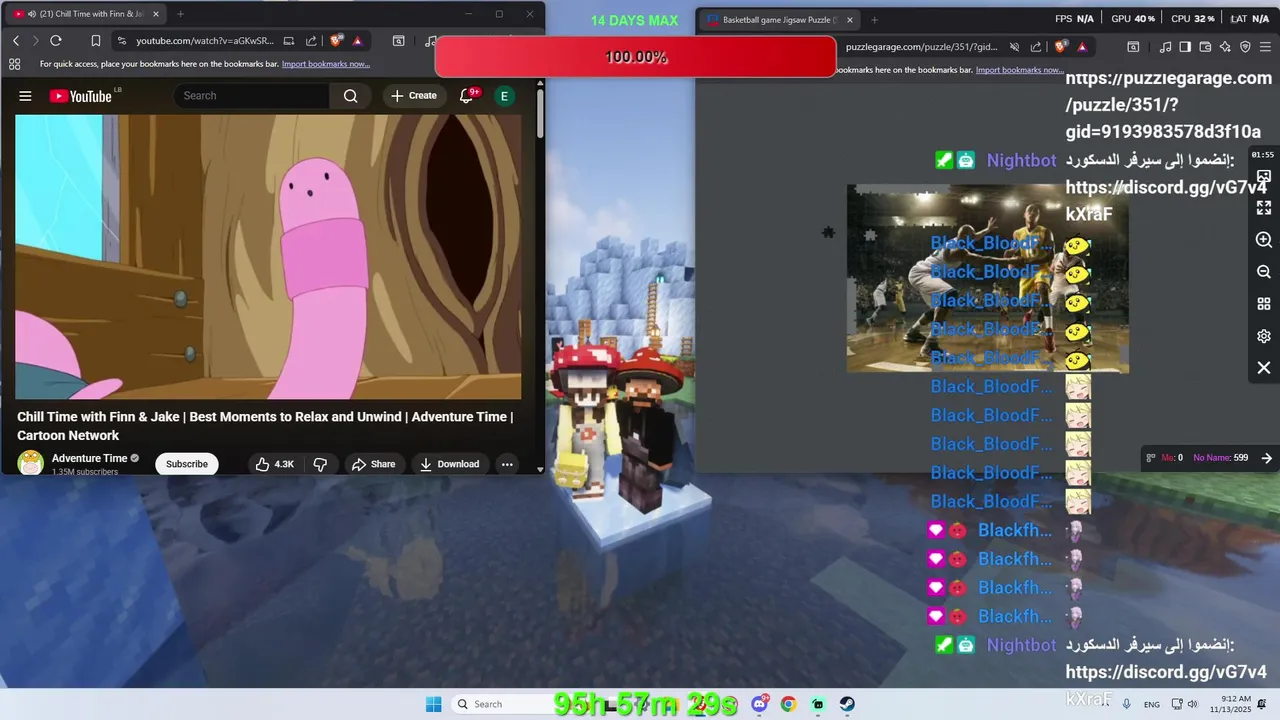Click the YouTube video player
The width and height of the screenshot is (1280, 720).
coord(268,257)
